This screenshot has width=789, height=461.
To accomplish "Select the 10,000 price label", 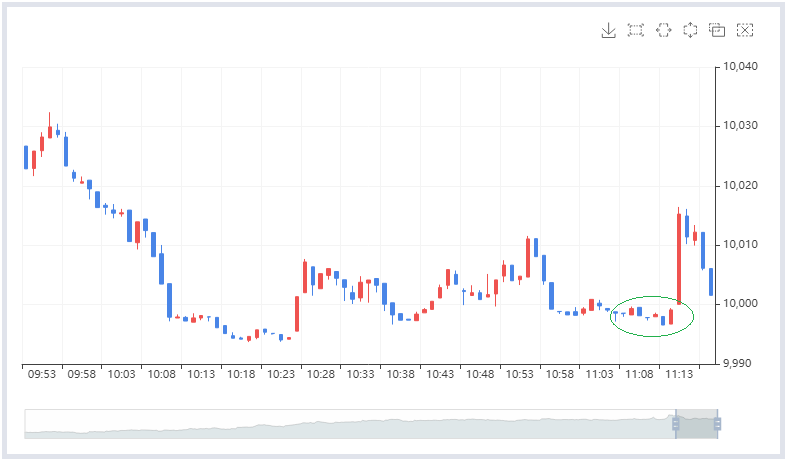I will 740,303.
